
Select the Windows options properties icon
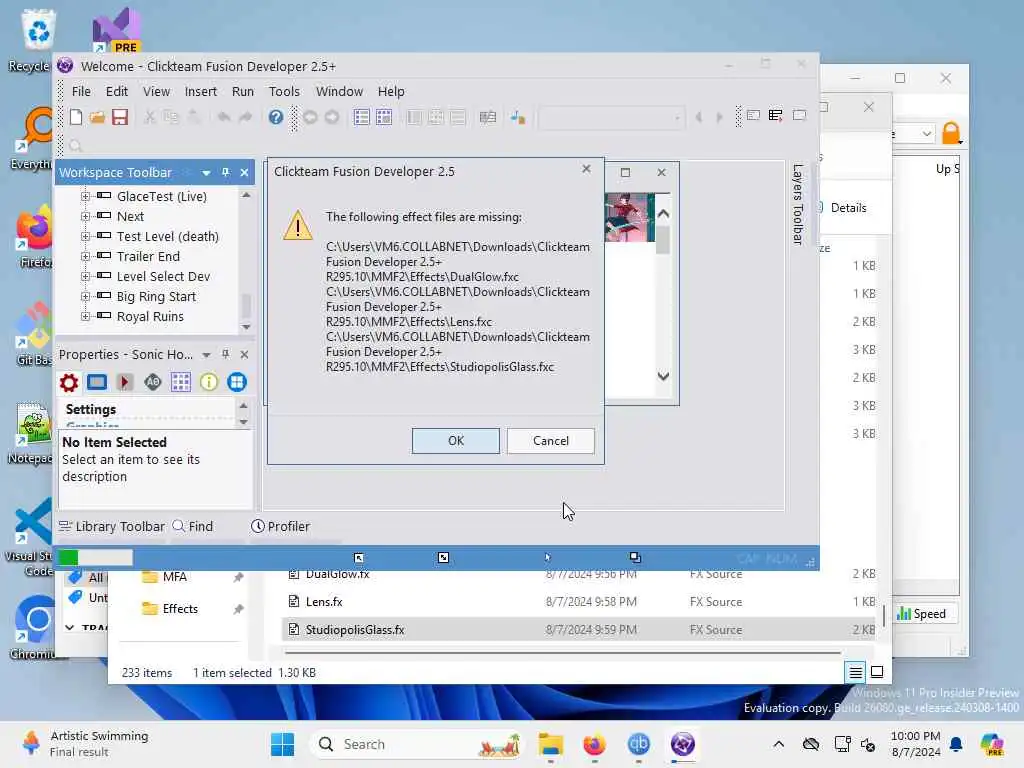[236, 382]
